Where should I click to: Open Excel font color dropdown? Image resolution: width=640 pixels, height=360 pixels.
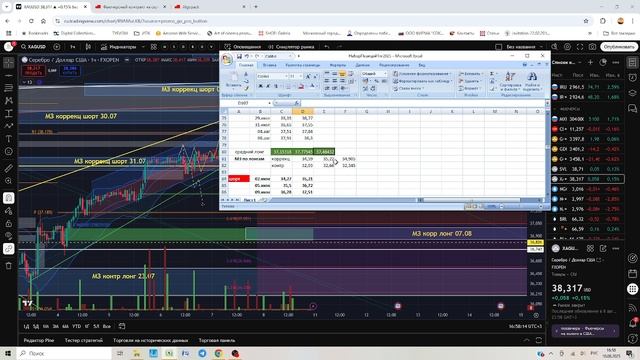point(318,86)
